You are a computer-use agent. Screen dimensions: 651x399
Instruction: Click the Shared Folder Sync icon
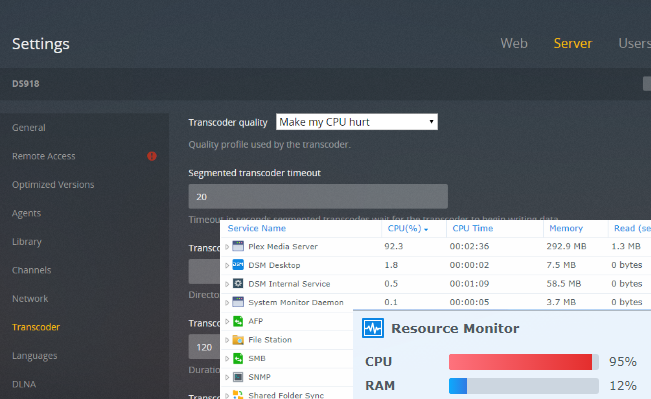pos(238,394)
